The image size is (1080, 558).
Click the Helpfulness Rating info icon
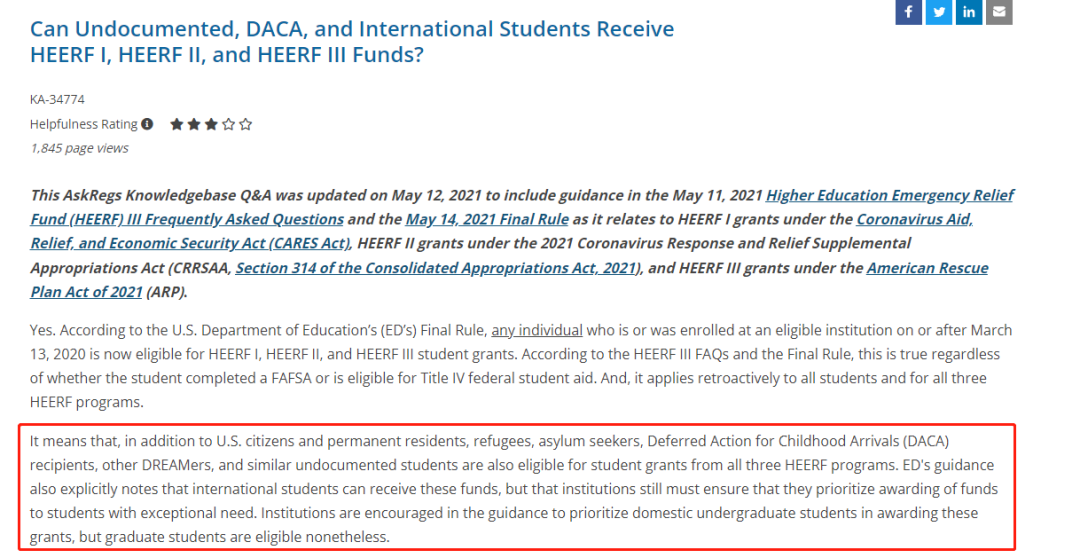(x=147, y=124)
